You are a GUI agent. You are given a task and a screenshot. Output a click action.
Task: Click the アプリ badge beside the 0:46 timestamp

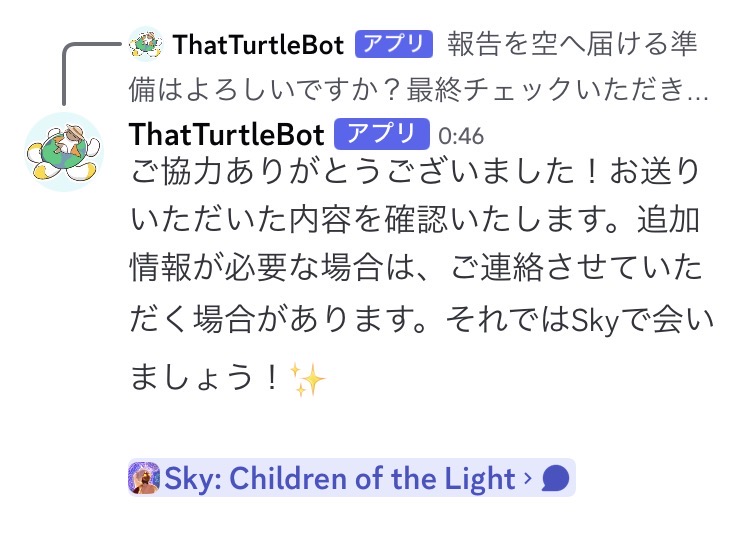(381, 135)
